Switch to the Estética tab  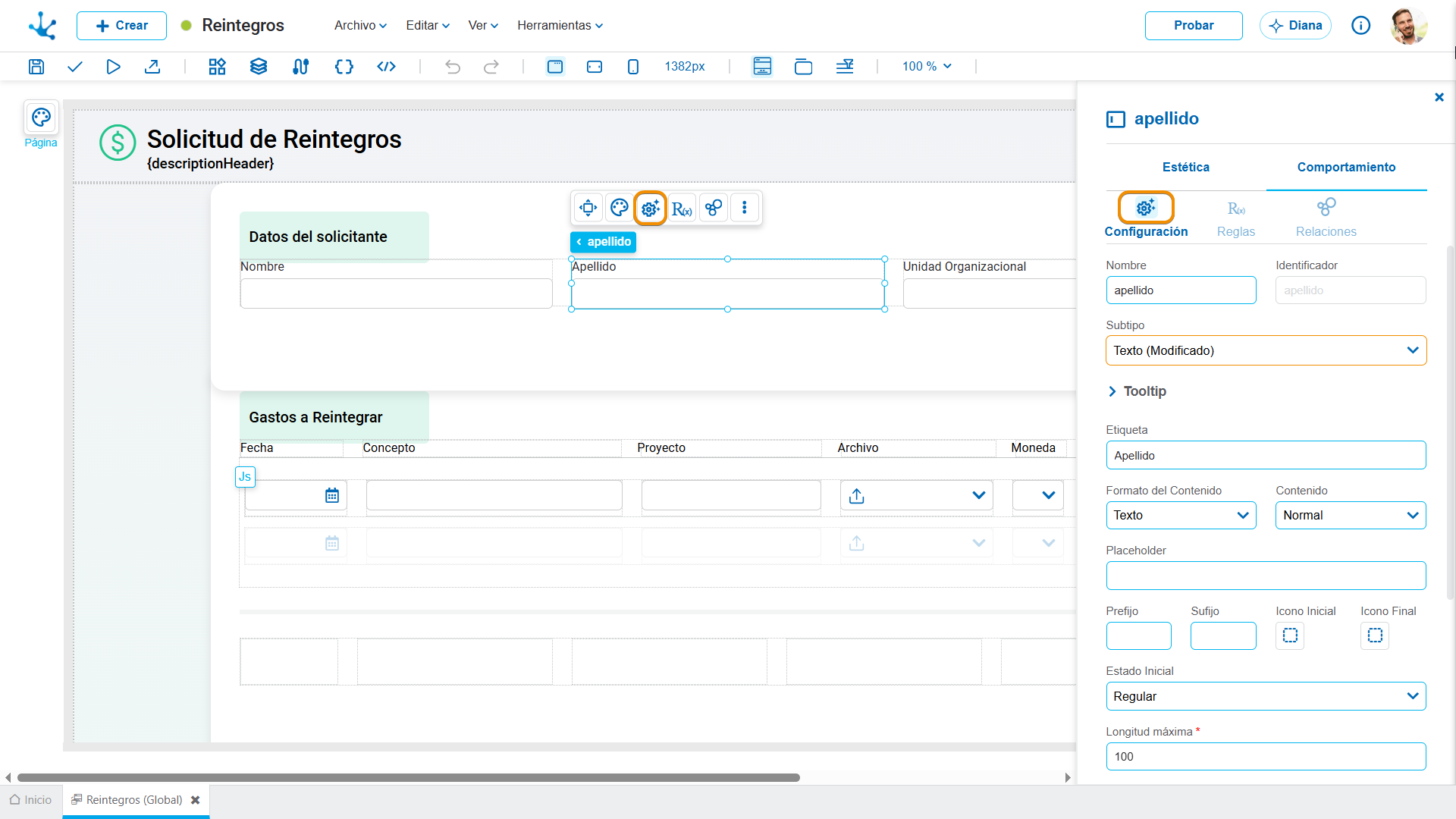point(1186,167)
